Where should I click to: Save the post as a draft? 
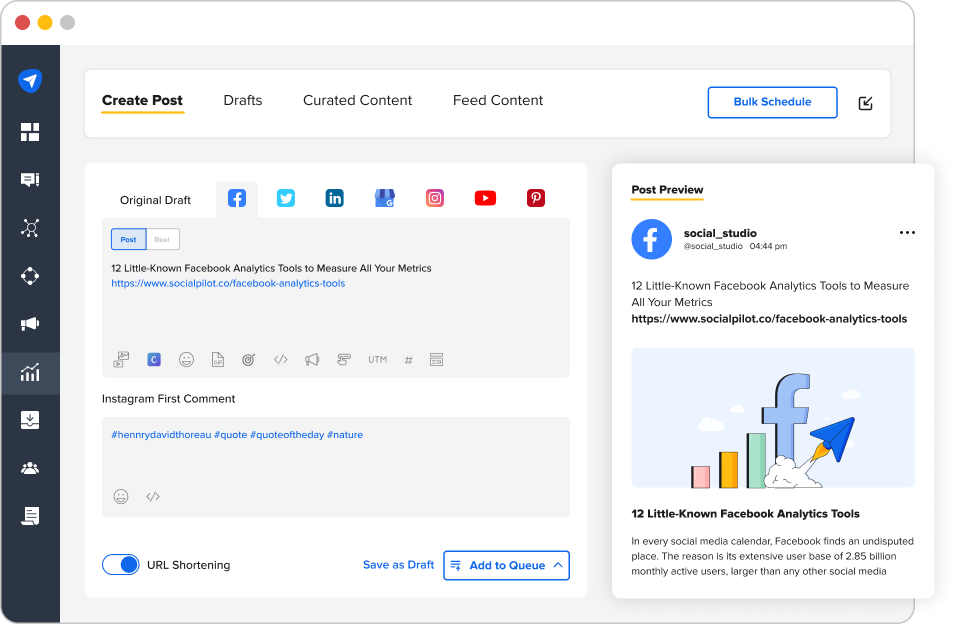pos(398,565)
